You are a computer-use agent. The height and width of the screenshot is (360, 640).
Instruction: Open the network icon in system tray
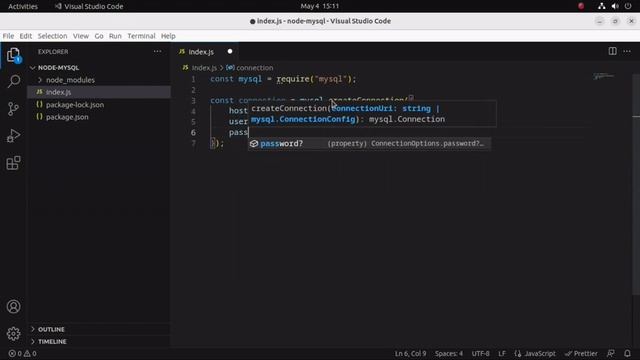tap(601, 6)
